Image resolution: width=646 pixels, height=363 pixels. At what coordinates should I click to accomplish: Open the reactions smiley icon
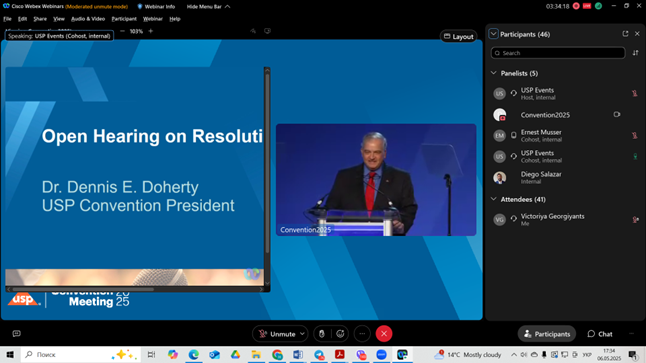[340, 334]
